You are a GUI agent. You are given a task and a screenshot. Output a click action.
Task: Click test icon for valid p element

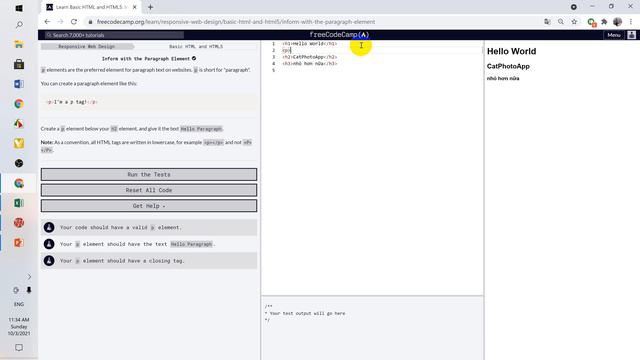pos(49,227)
